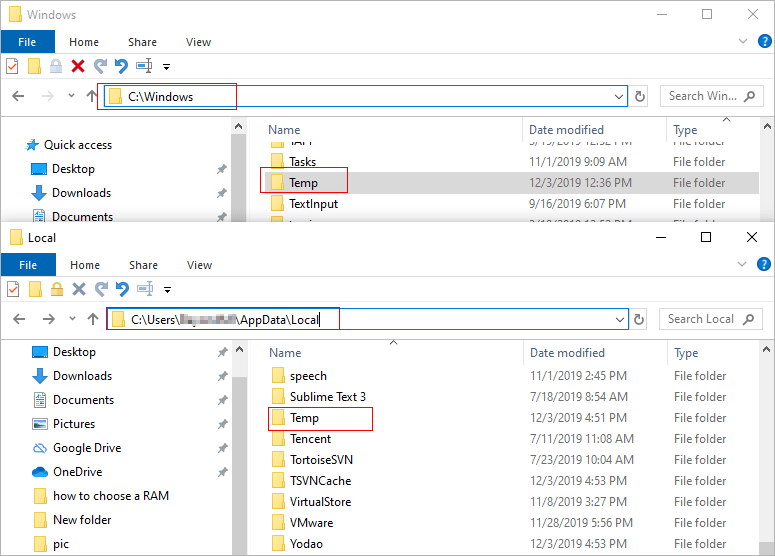775x556 pixels.
Task: Click New folder icon in Local window toolbar
Action: pos(35,289)
